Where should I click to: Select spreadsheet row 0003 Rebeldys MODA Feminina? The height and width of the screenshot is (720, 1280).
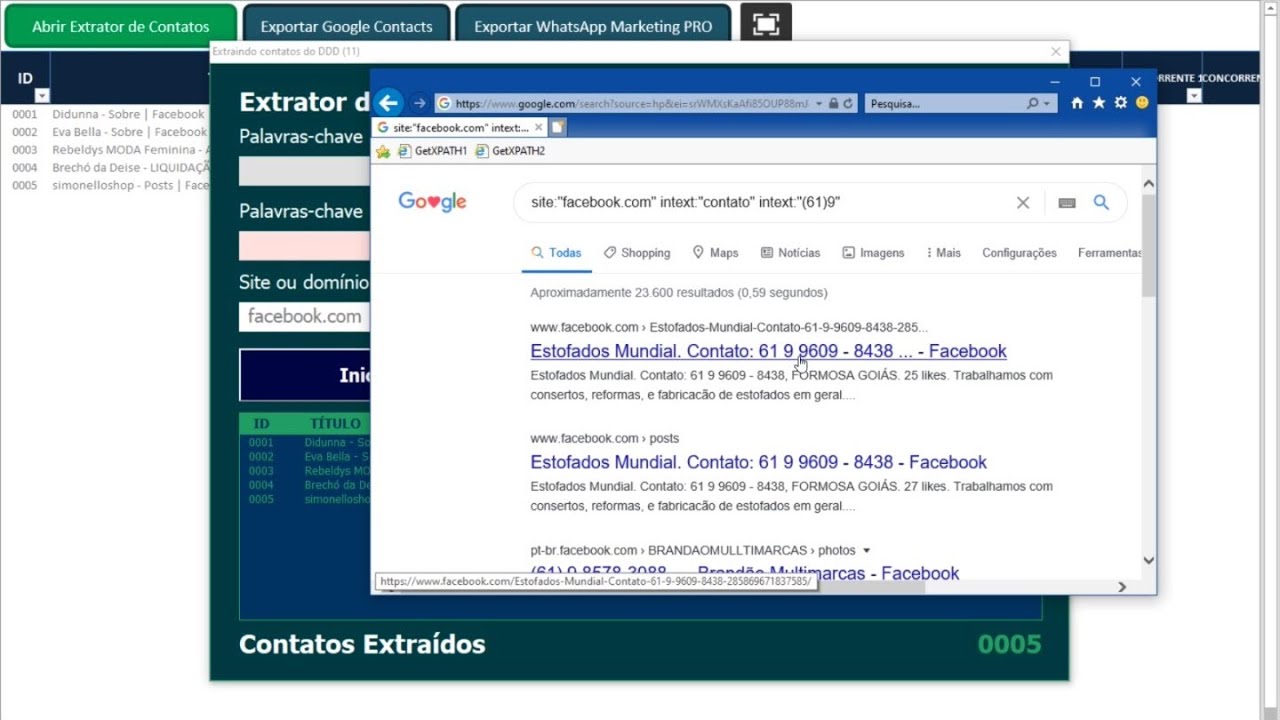pos(108,150)
